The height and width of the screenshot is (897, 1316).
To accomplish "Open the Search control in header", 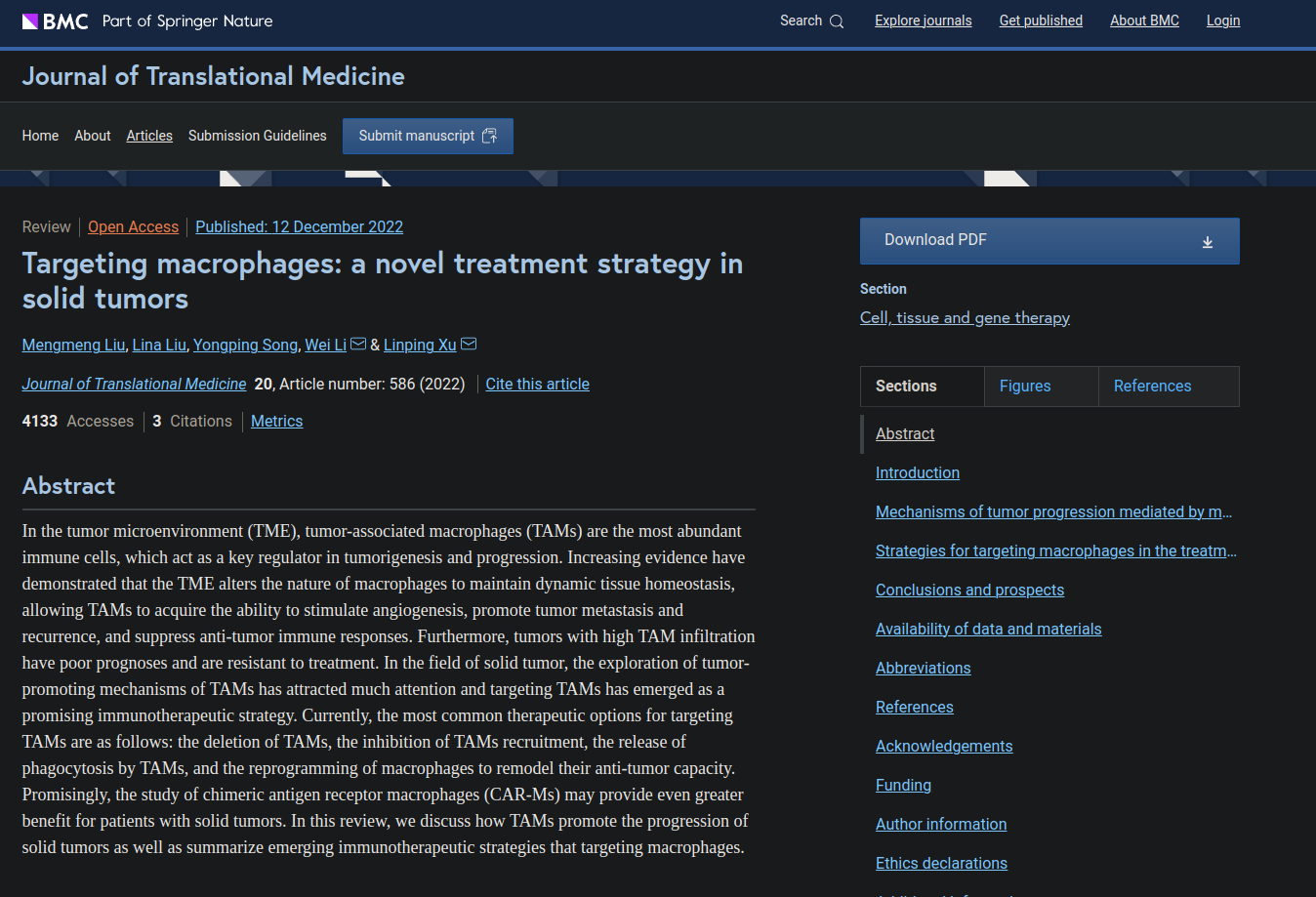I will (811, 20).
